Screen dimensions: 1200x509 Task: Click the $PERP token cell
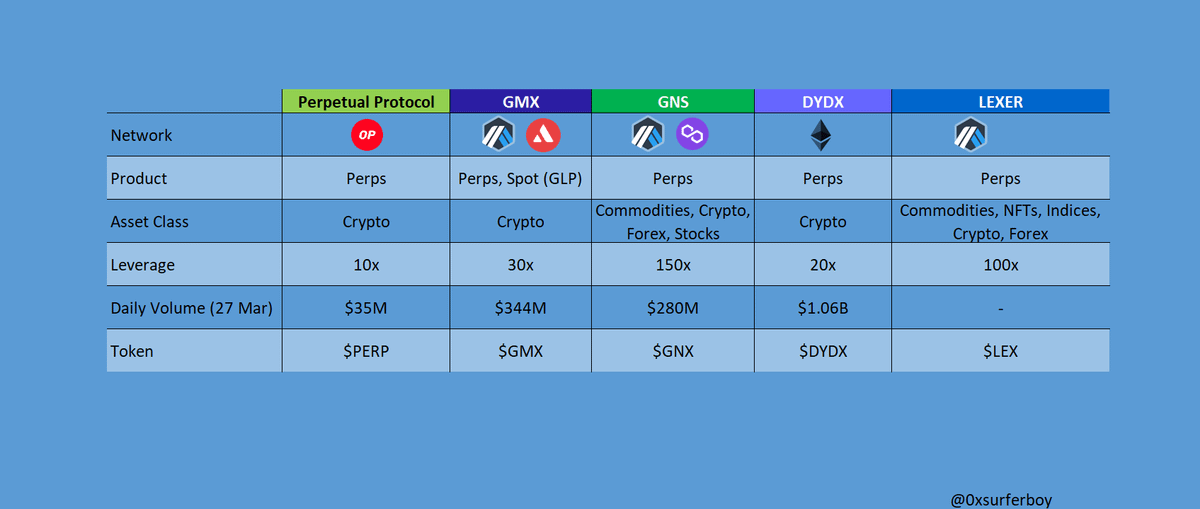(x=366, y=351)
